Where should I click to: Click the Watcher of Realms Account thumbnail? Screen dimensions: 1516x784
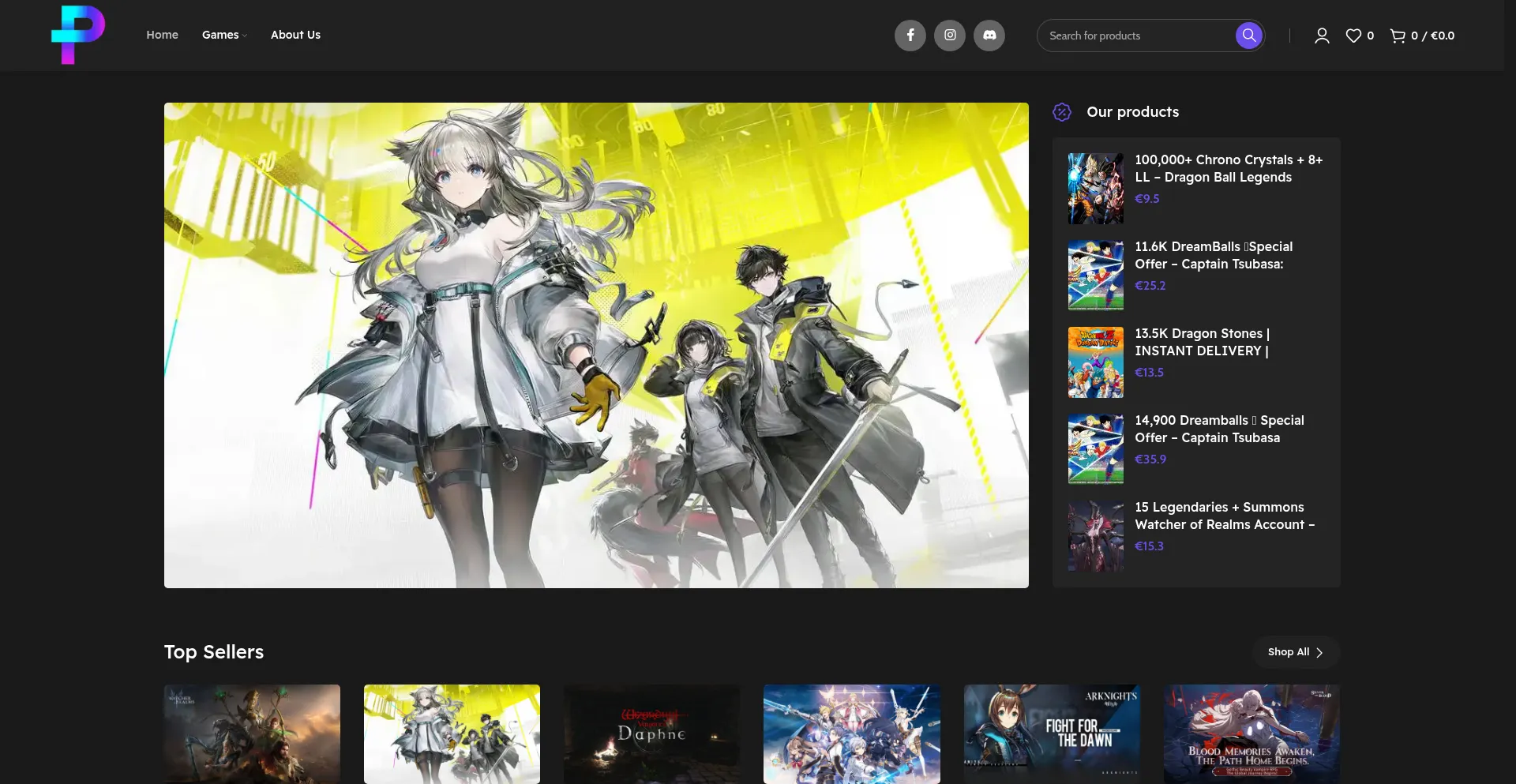(1095, 536)
